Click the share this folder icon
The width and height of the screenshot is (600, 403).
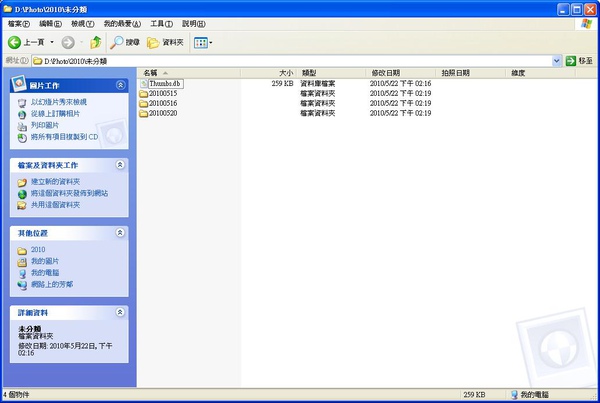22,206
